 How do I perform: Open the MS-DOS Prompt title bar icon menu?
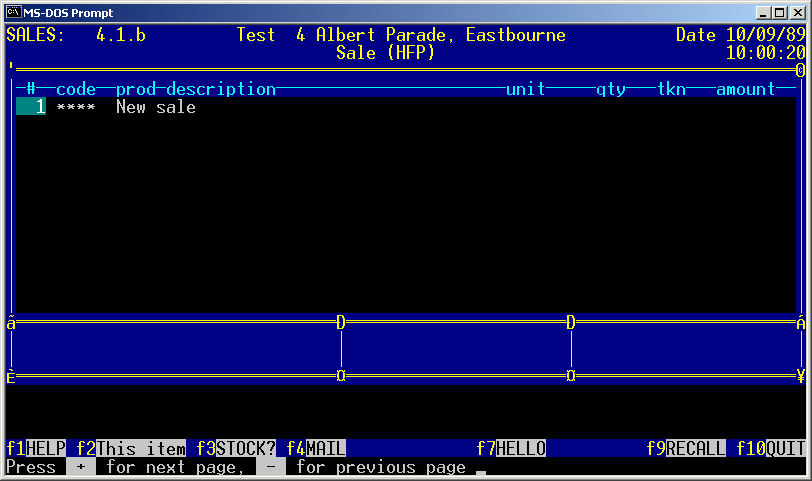15,12
